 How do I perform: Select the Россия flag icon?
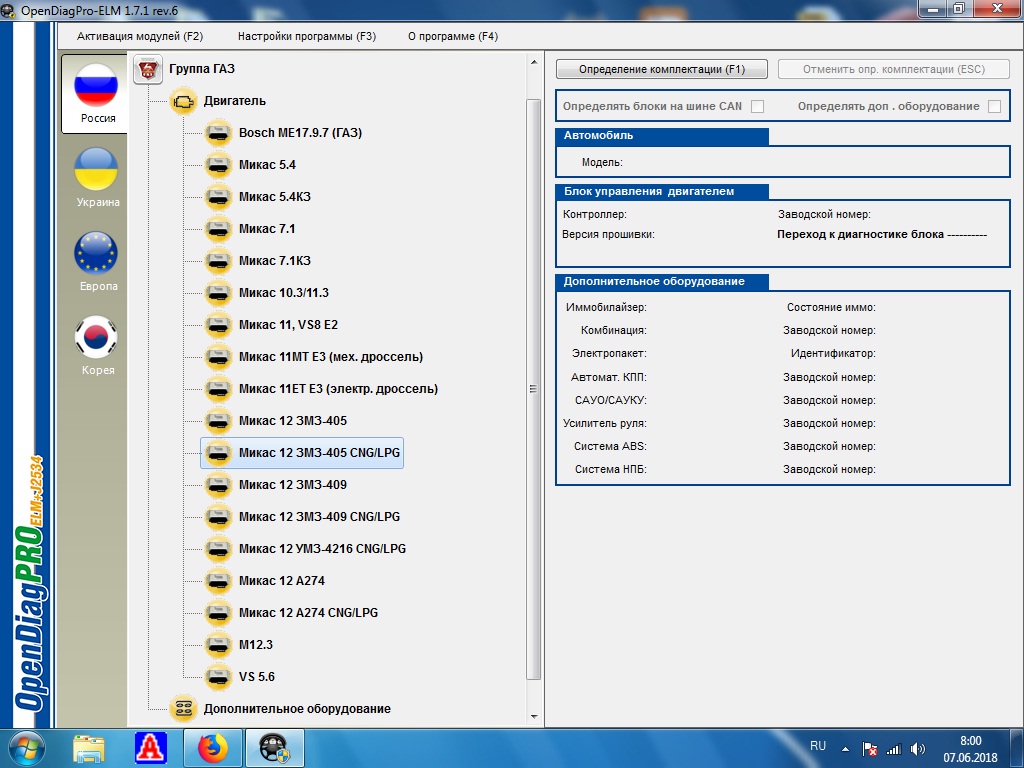tap(96, 85)
